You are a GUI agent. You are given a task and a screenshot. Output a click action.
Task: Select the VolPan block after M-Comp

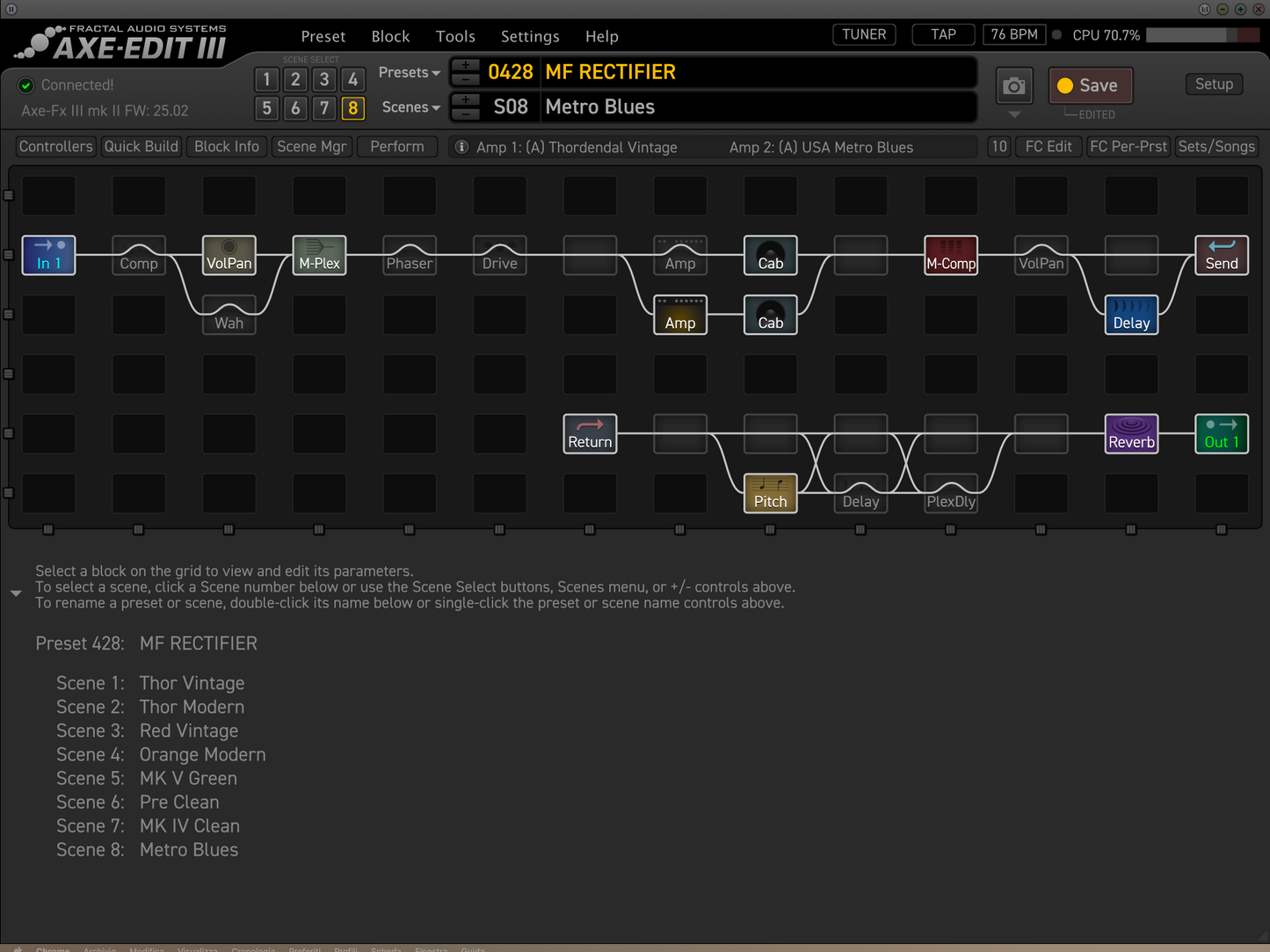(x=1041, y=255)
